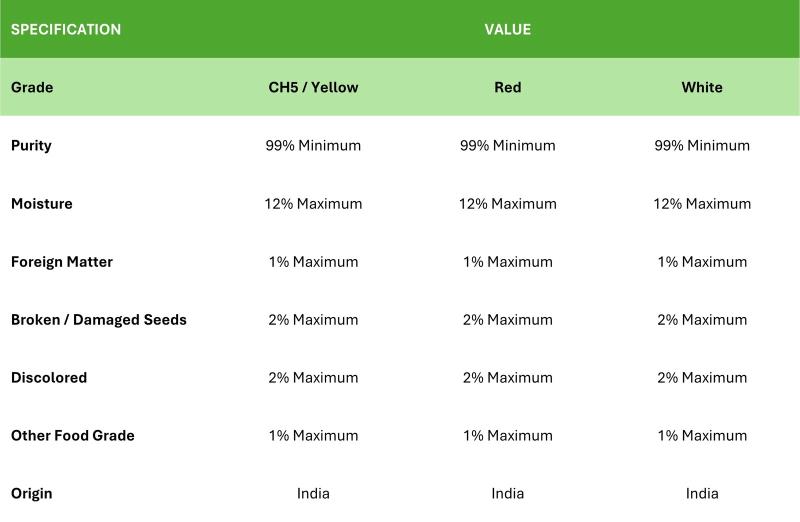Click 1% Maximum Foreign Matter for White
The image size is (800, 522).
coord(702,262)
